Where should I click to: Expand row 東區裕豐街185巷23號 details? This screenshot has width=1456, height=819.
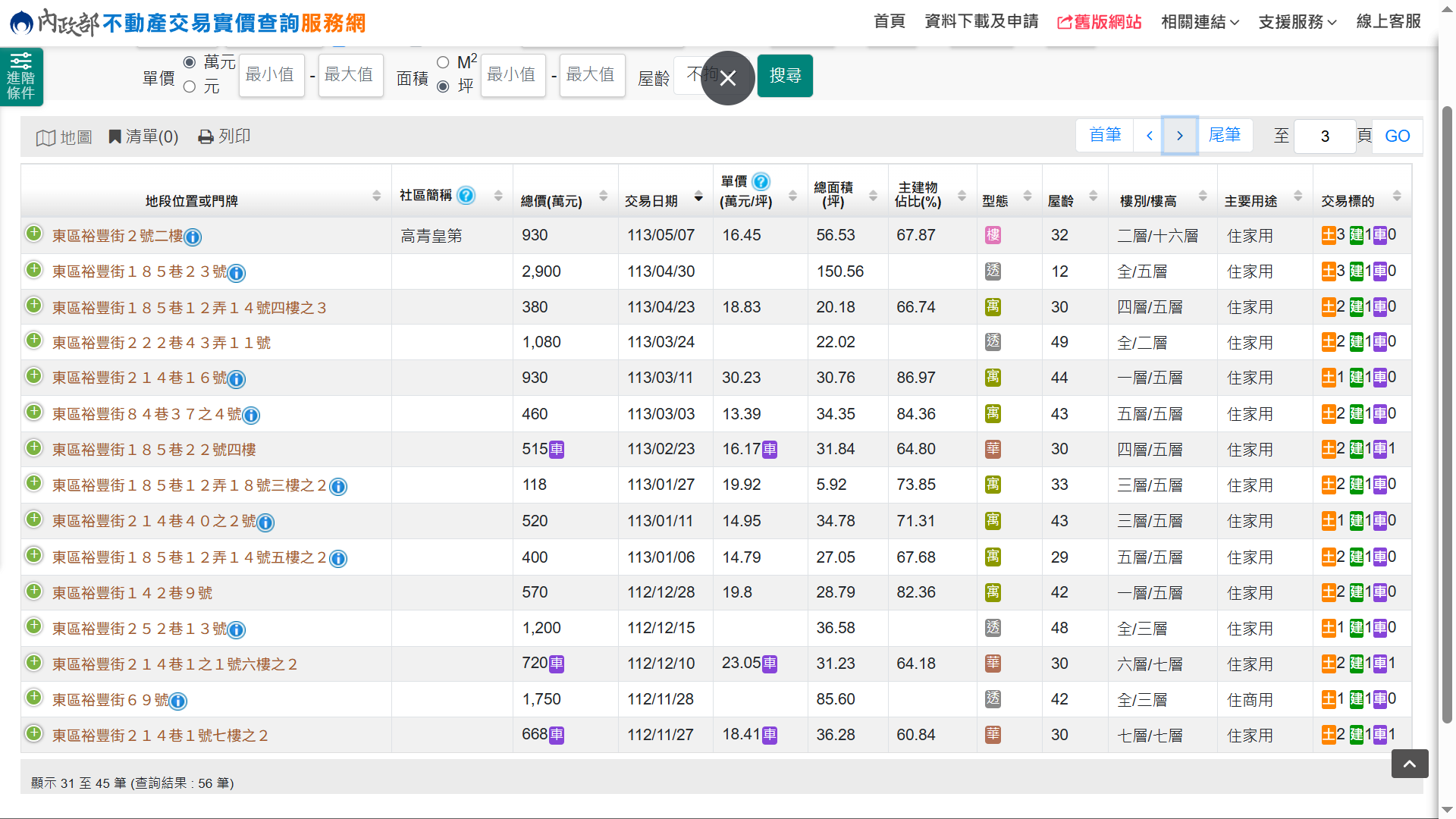[33, 269]
